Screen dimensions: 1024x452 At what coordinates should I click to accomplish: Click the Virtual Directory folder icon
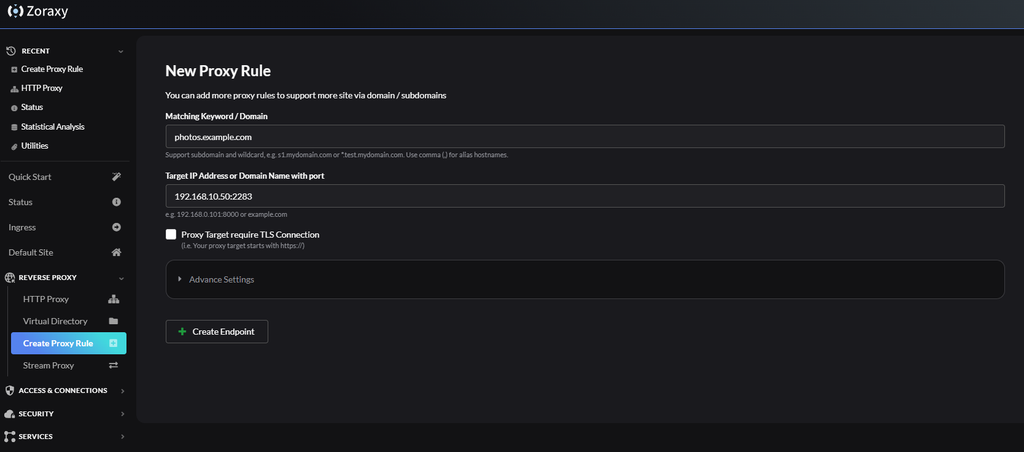pos(113,321)
